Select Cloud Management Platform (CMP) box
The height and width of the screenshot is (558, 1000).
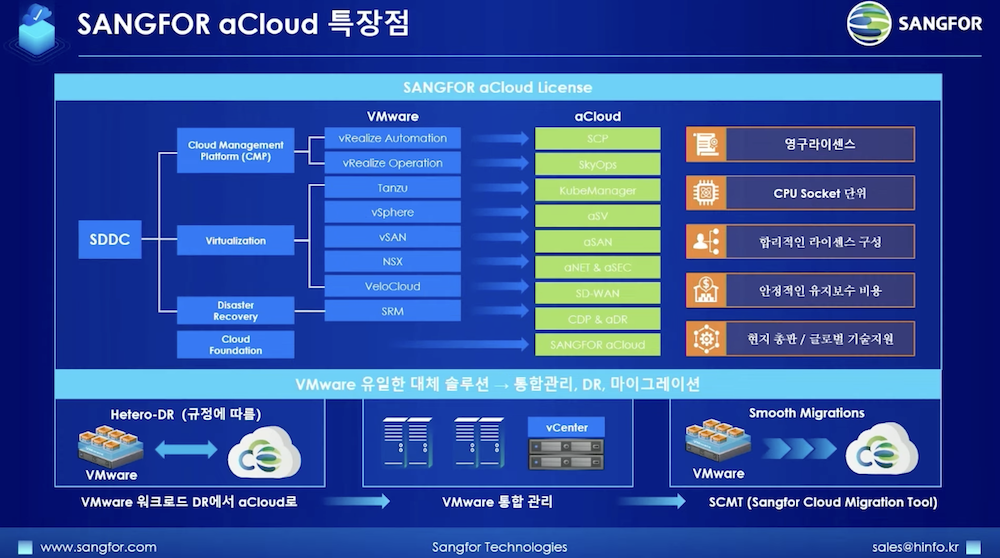(235, 151)
